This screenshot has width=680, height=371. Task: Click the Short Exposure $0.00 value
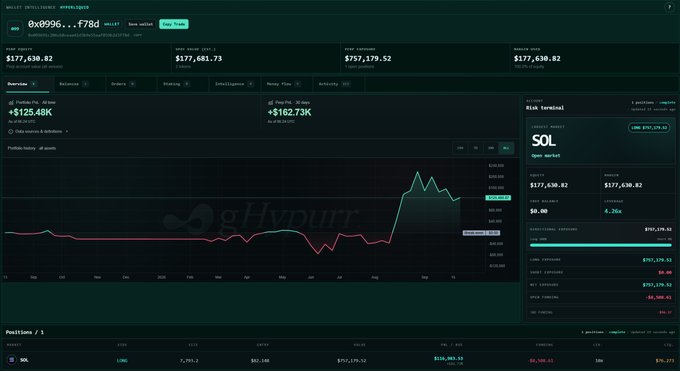coord(665,273)
